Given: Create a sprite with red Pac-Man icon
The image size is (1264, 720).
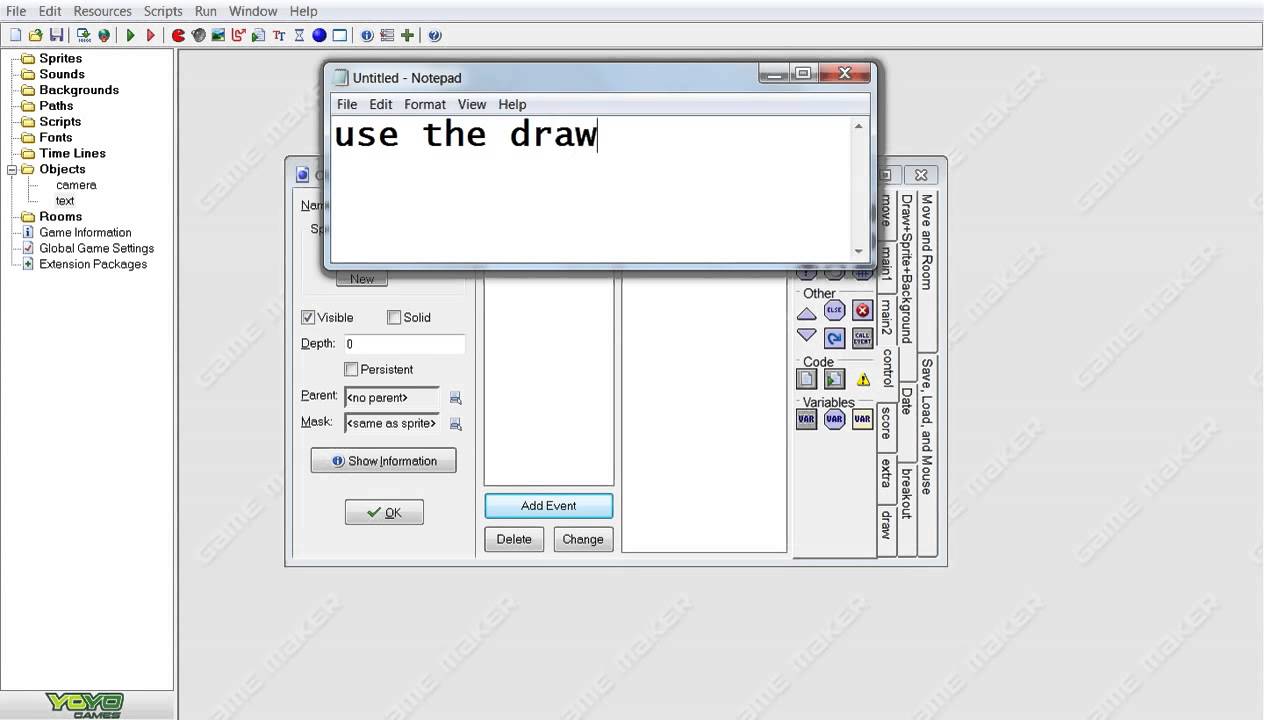Looking at the screenshot, I should tap(178, 35).
